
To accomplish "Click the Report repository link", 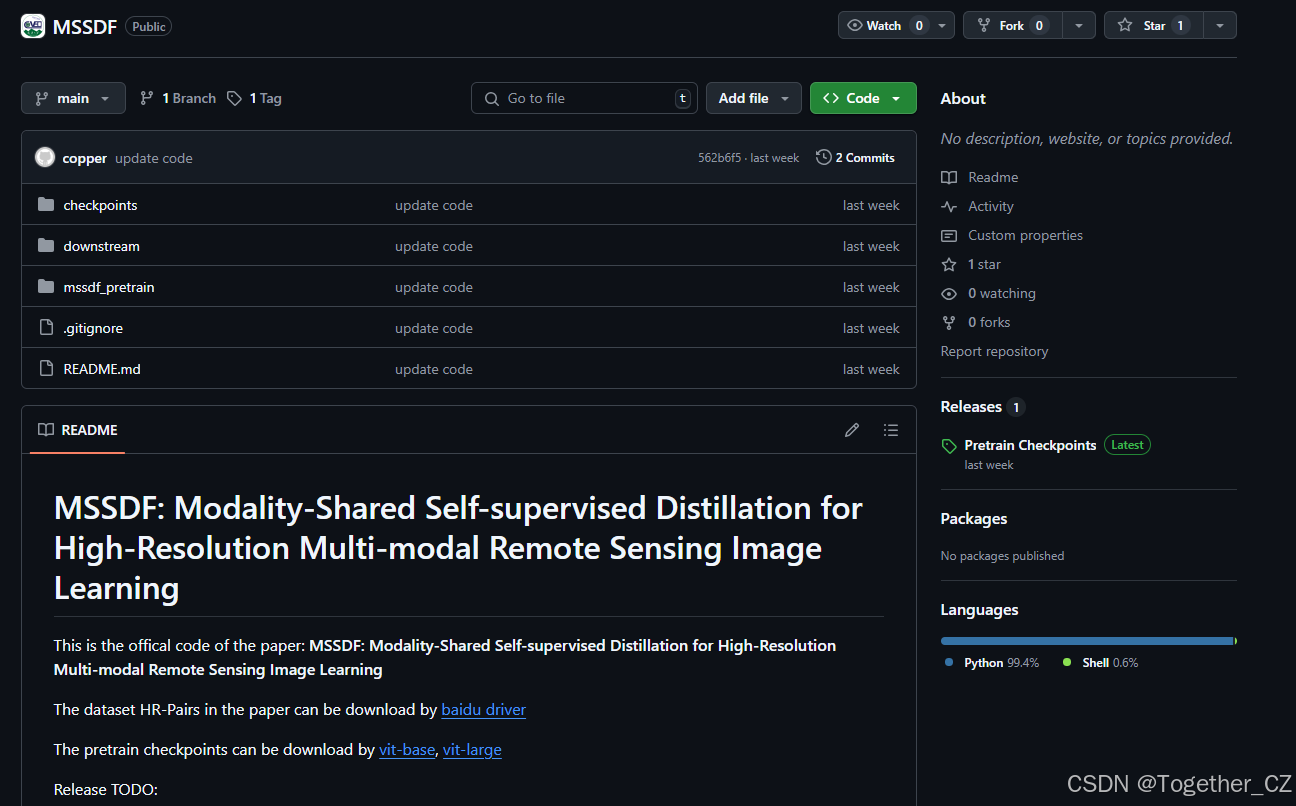I will pyautogui.click(x=995, y=351).
